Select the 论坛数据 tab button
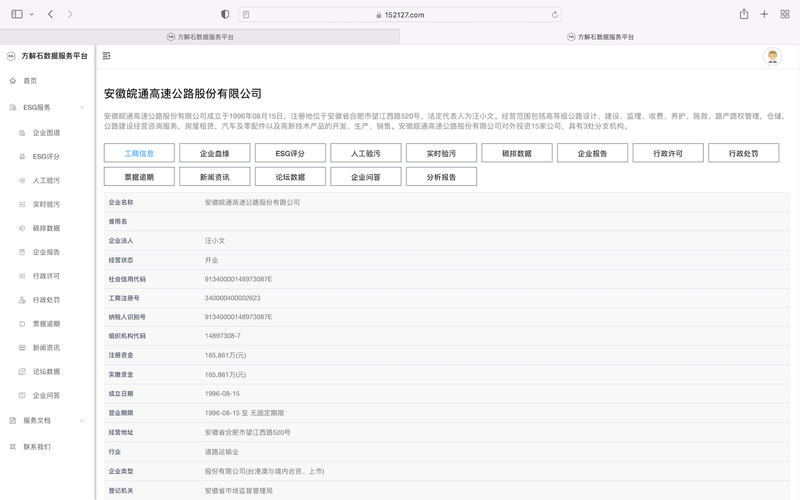Screen dimensions: 800x500 point(290,177)
